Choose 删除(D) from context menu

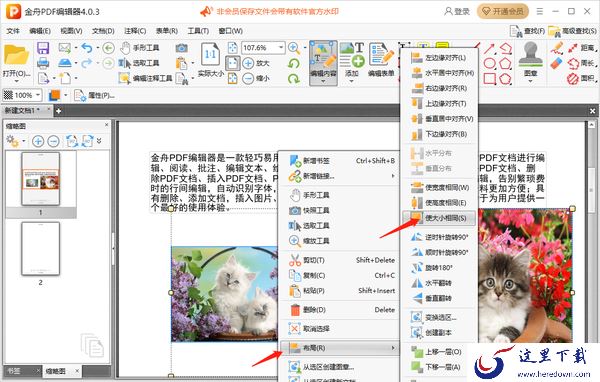(x=340, y=310)
